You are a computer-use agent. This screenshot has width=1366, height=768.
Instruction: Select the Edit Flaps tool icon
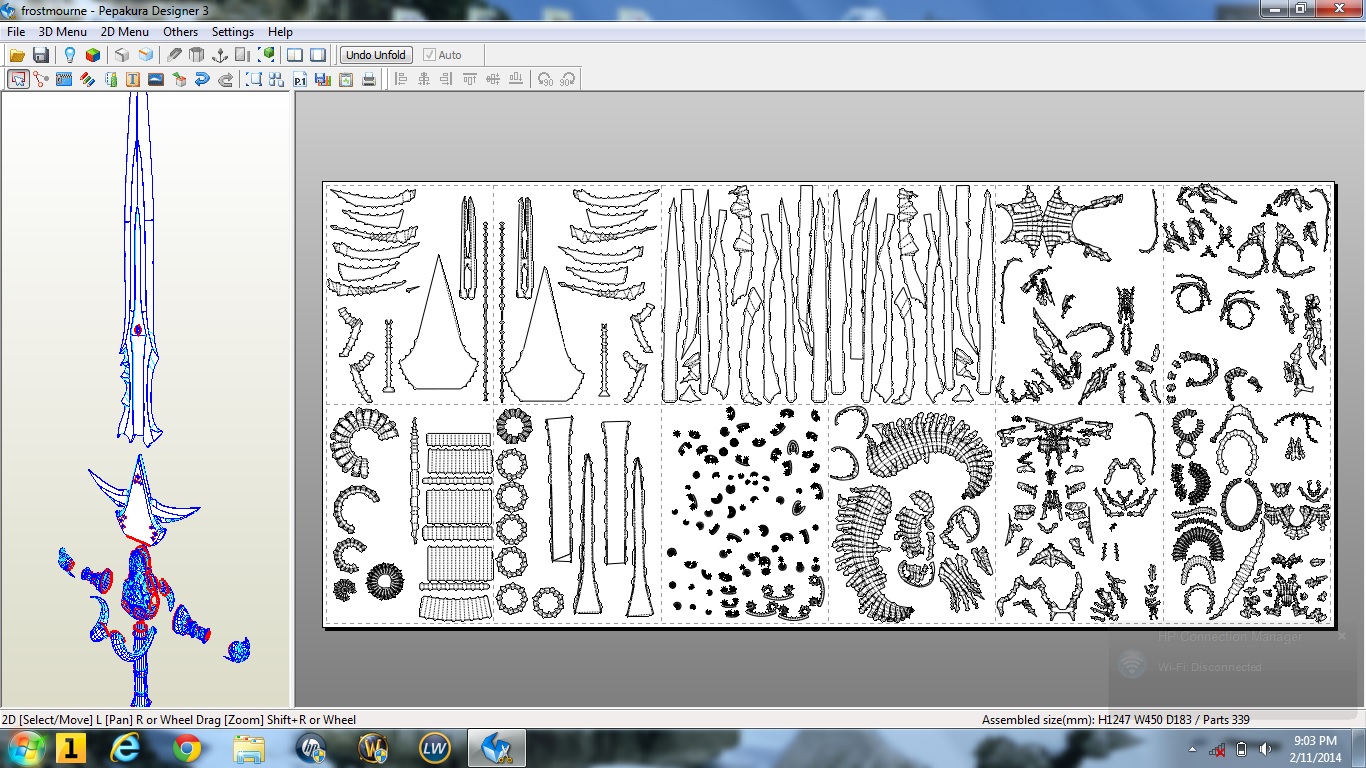tap(64, 79)
